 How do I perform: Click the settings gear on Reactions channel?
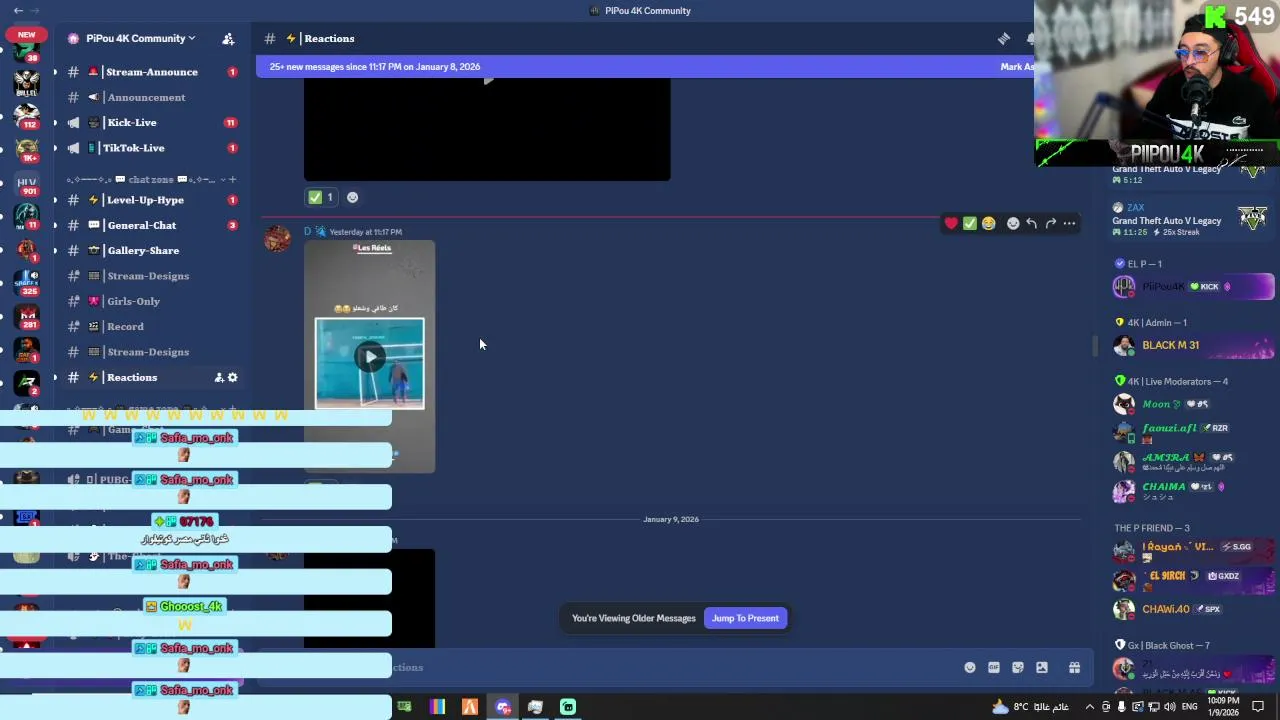233,377
